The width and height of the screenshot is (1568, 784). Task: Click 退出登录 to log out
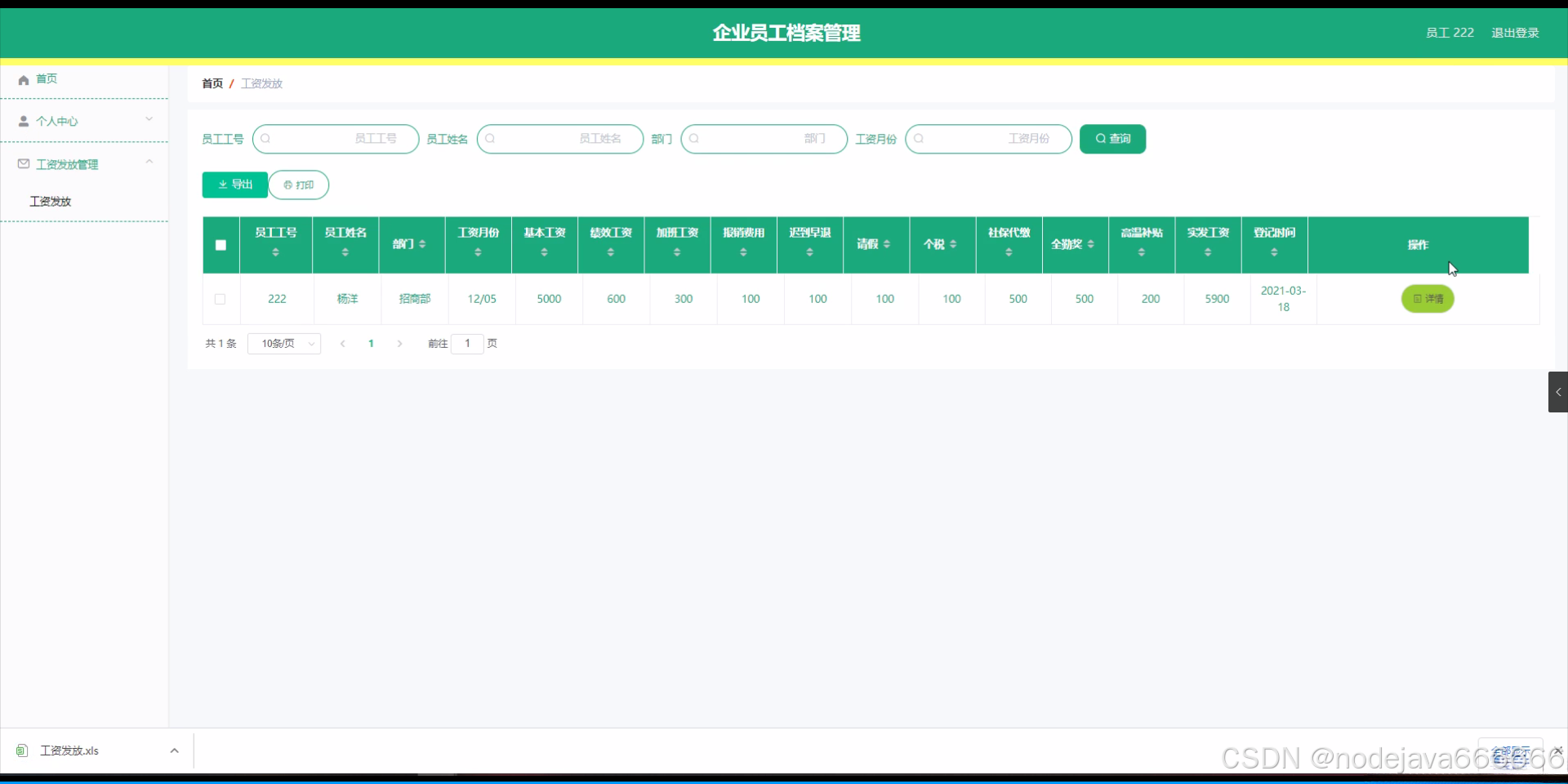[x=1515, y=33]
